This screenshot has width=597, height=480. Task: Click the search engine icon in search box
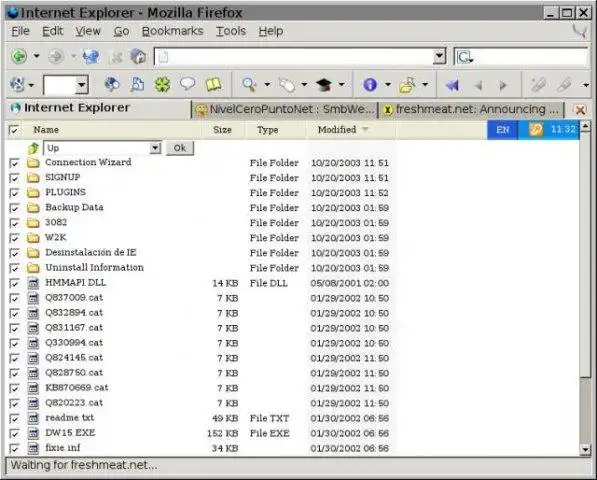coord(464,57)
